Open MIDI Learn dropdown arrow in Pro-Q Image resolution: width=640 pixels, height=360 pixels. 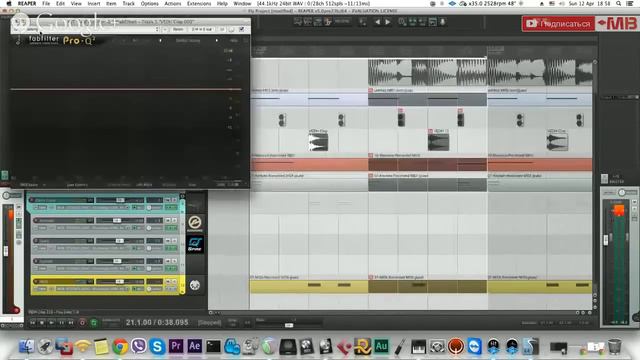click(44, 185)
